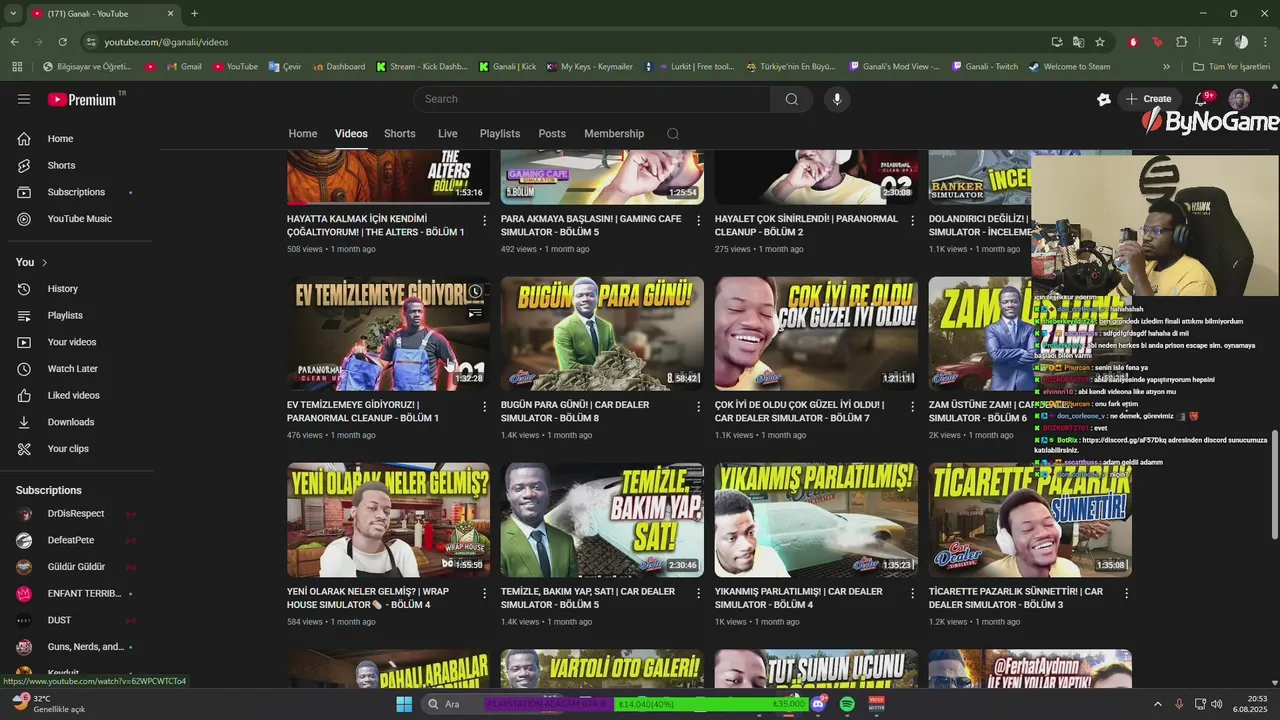This screenshot has height=720, width=1280.
Task: Open thumbnail of YENİ OLARAK NELER GELMİŞ video
Action: 388,520
